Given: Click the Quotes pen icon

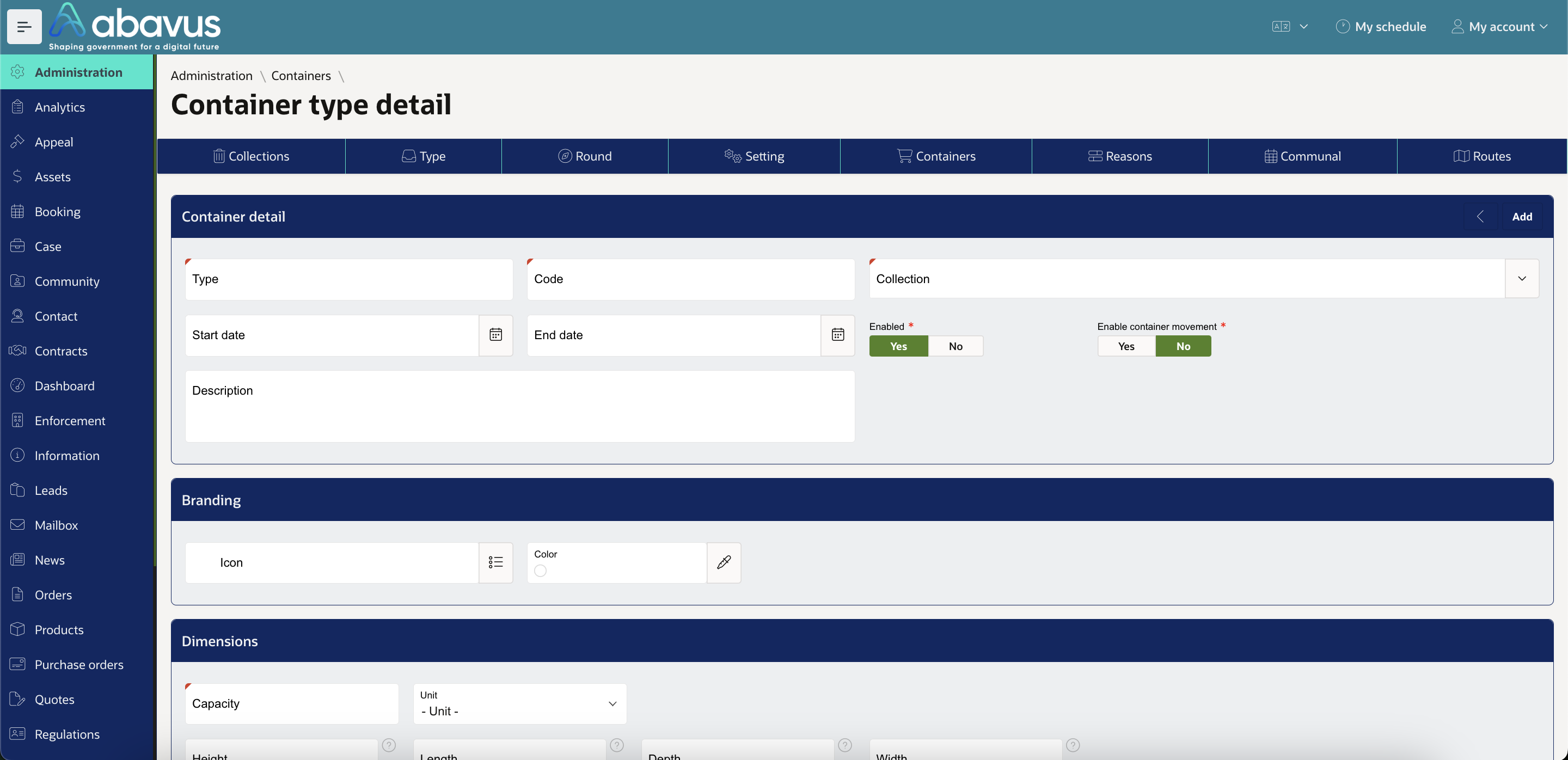Looking at the screenshot, I should [17, 699].
